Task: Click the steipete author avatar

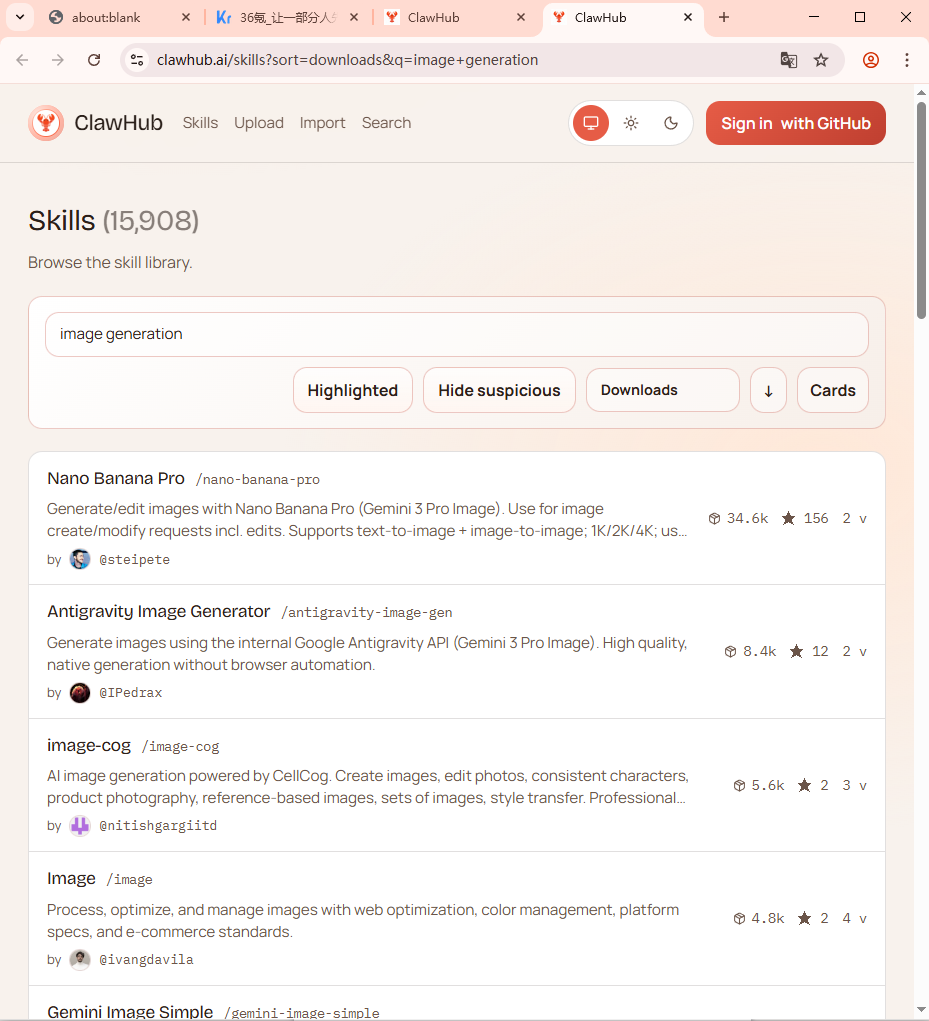Action: coord(80,560)
